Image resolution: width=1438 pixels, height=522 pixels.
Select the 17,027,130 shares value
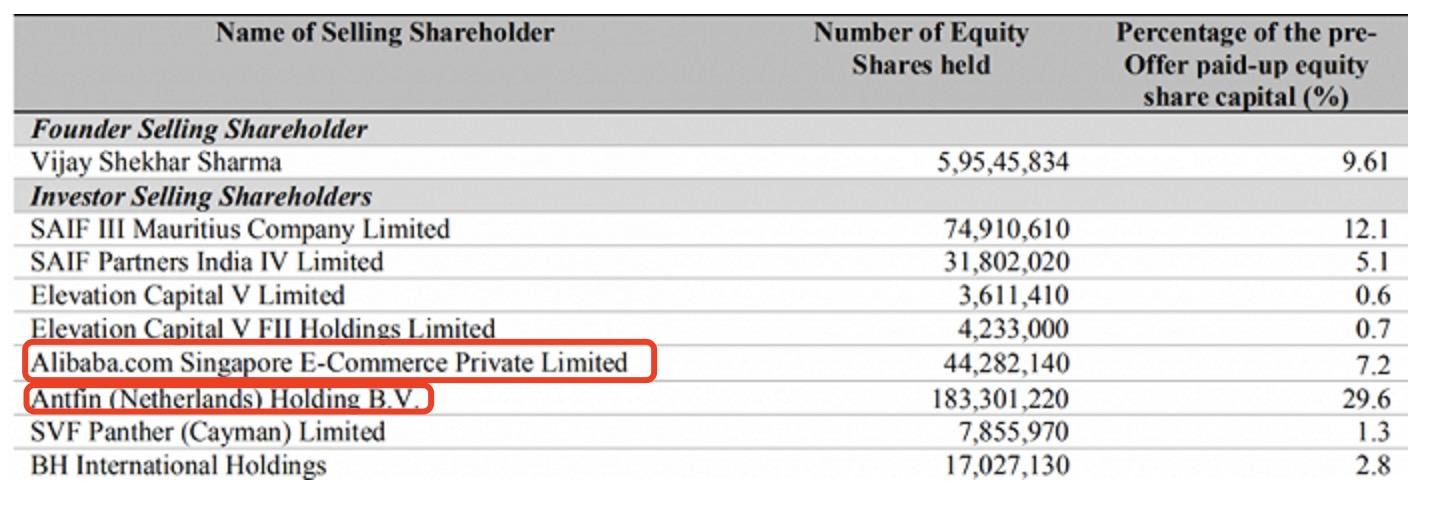click(x=1006, y=465)
